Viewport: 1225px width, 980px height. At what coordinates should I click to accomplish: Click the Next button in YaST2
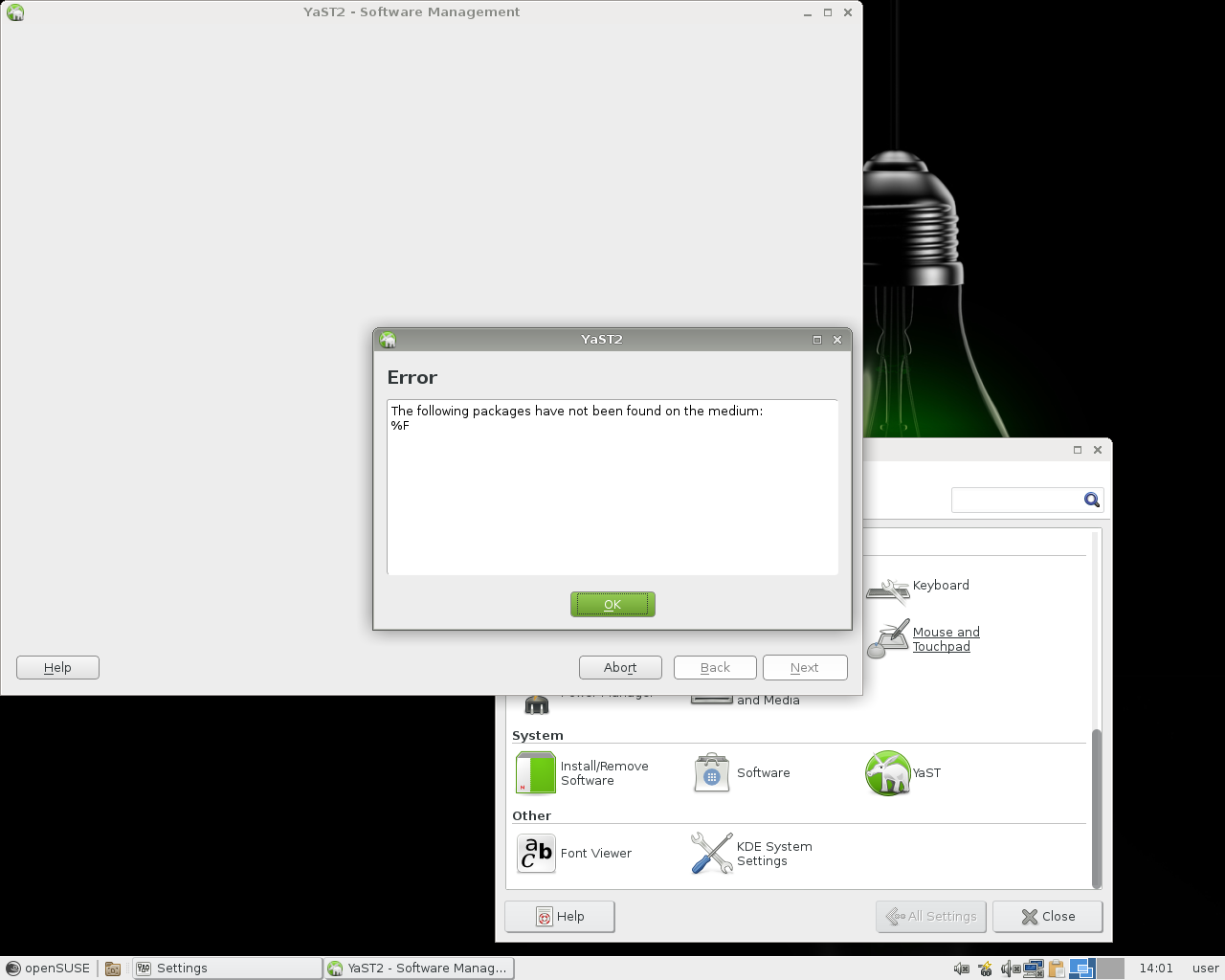click(x=805, y=667)
